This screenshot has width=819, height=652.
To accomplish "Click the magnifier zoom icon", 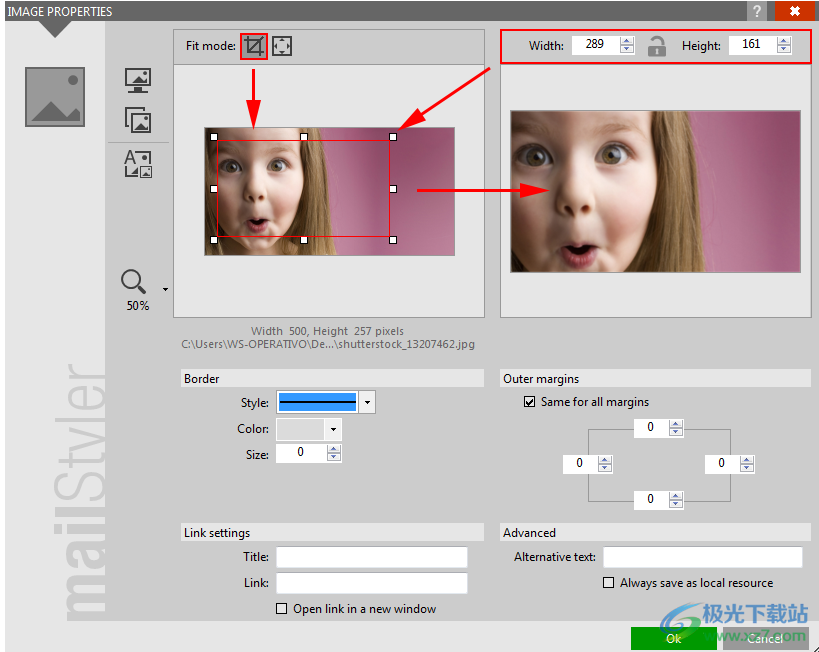I will [x=135, y=282].
